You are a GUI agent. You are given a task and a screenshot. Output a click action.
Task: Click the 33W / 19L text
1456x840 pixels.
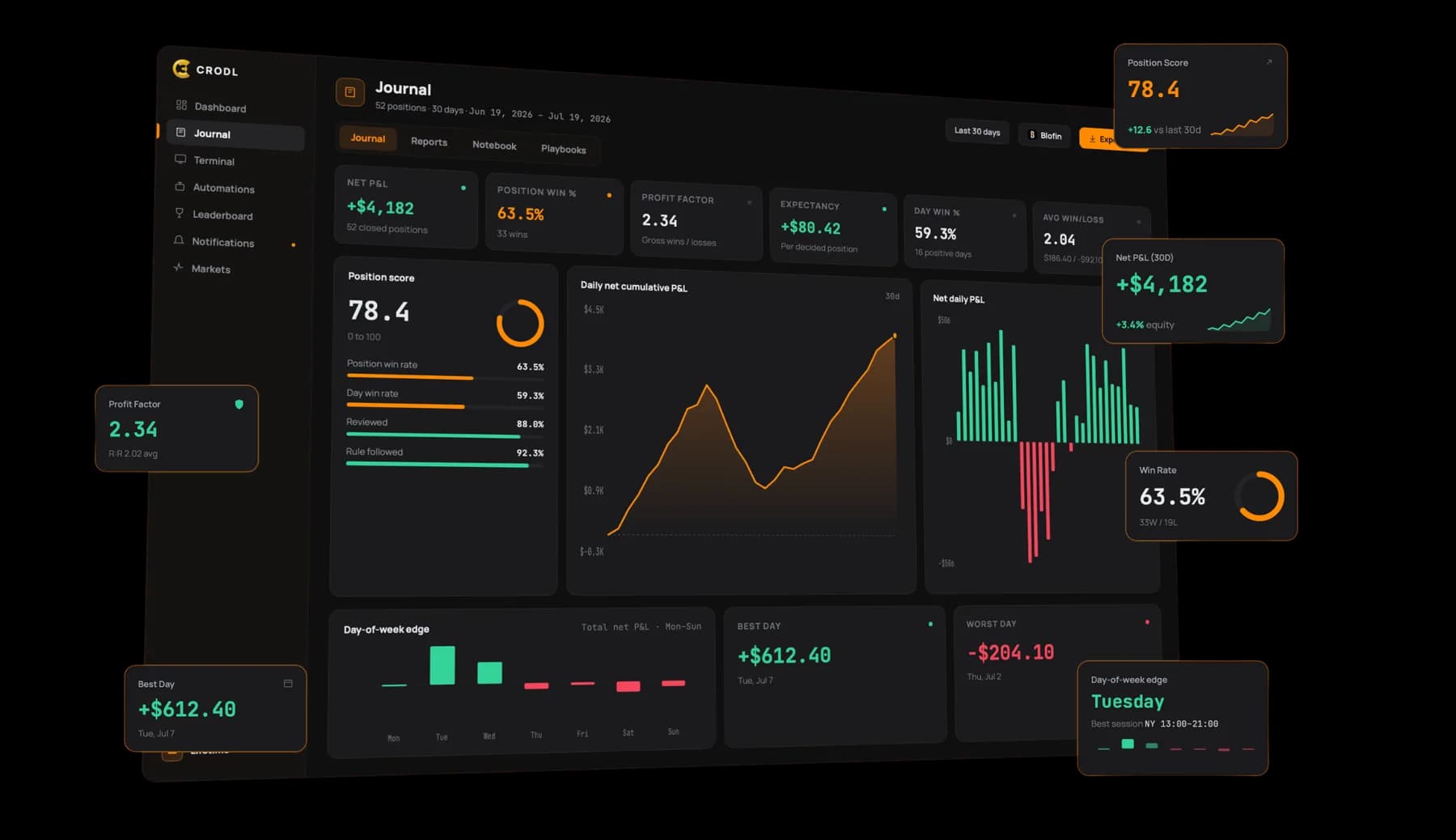point(1158,523)
